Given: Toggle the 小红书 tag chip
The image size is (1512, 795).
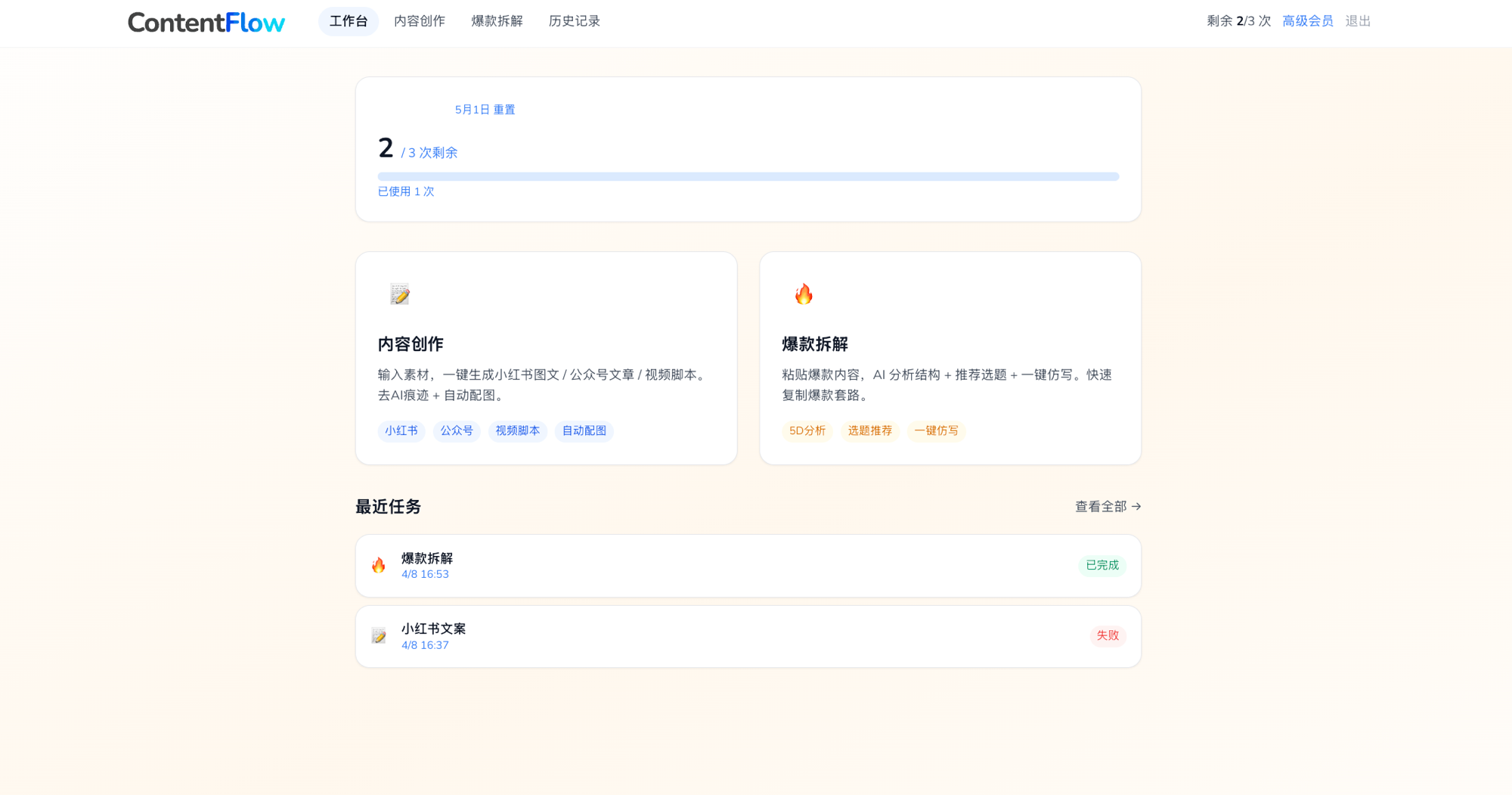Looking at the screenshot, I should coord(401,431).
